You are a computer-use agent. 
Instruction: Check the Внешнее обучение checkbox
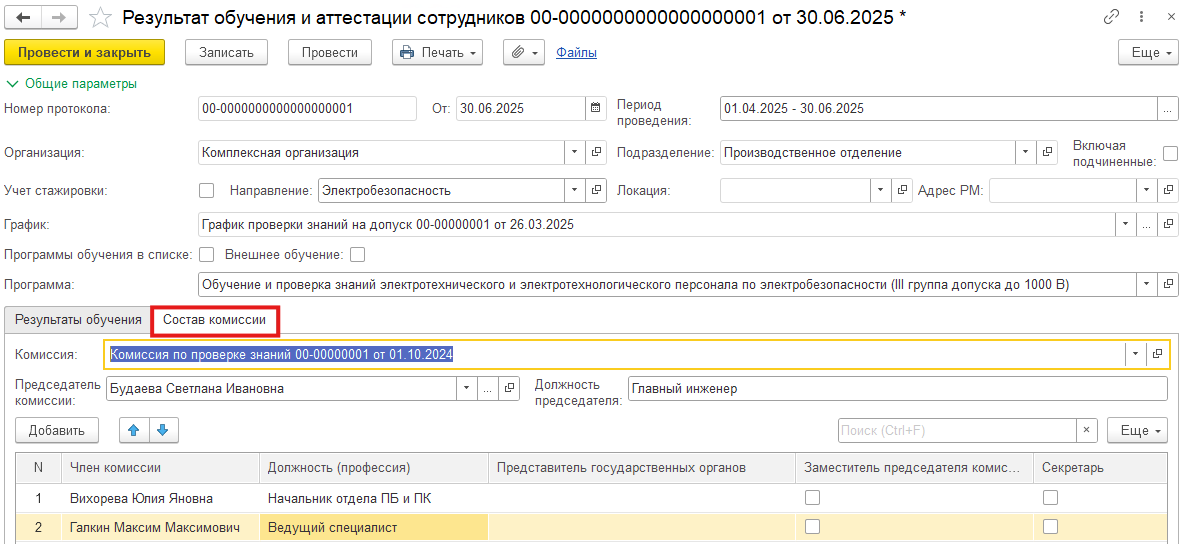point(357,254)
